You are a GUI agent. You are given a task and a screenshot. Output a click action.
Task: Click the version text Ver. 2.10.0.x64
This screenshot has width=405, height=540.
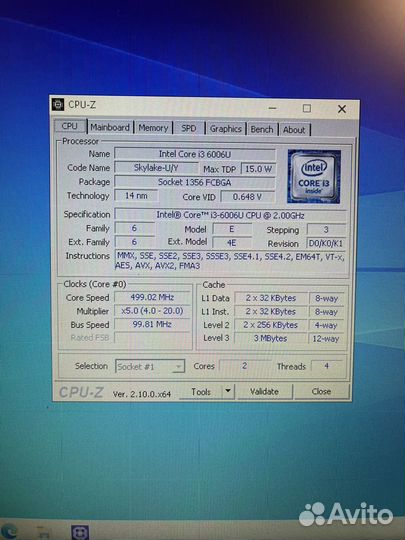[x=142, y=394]
